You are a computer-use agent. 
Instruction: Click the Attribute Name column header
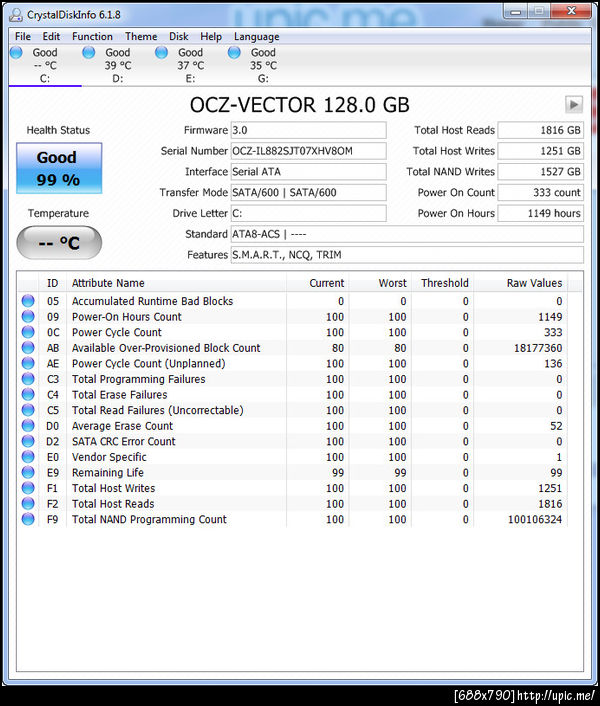[x=176, y=283]
